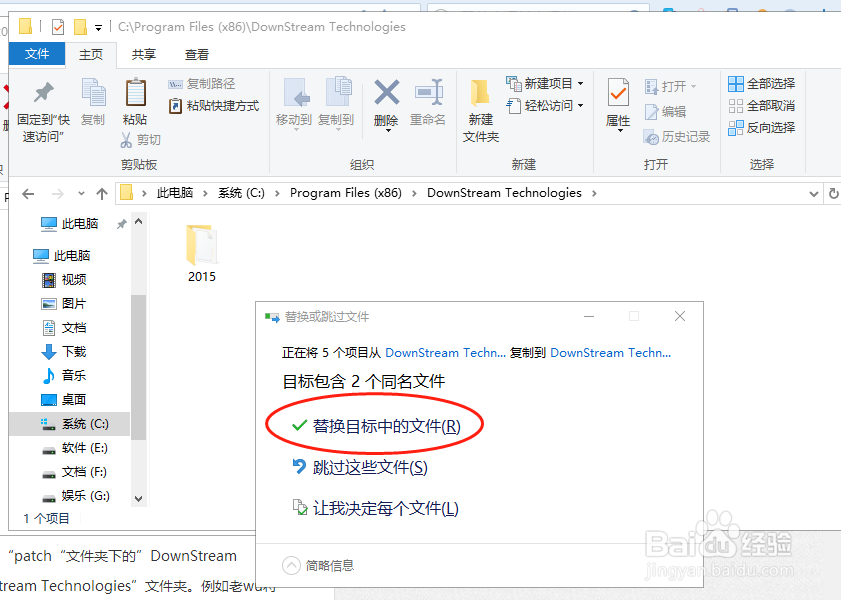Click the Cut scissors (剪切)
This screenshot has width=841, height=600.
point(141,140)
